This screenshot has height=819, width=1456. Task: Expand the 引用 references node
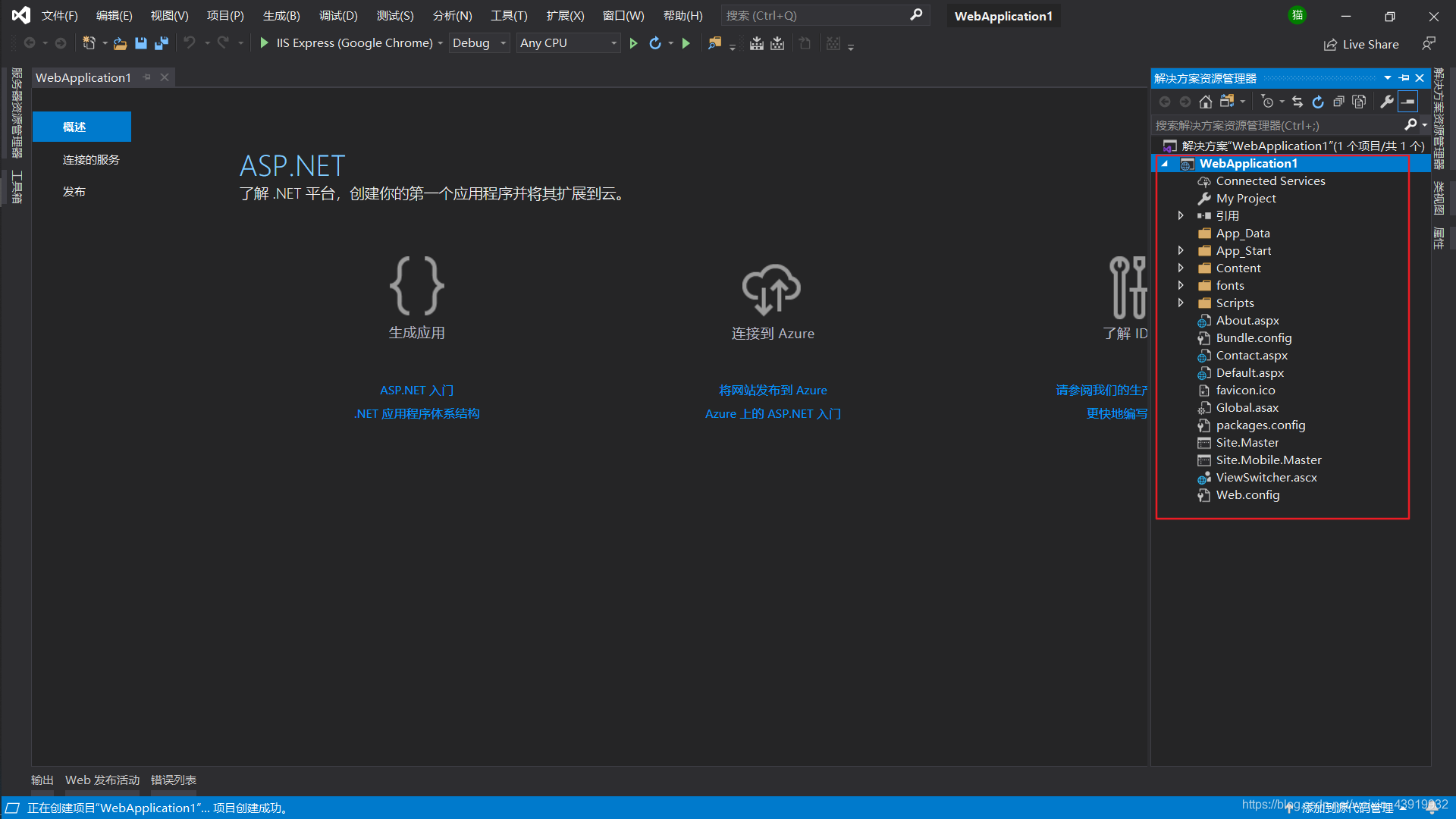(1183, 215)
